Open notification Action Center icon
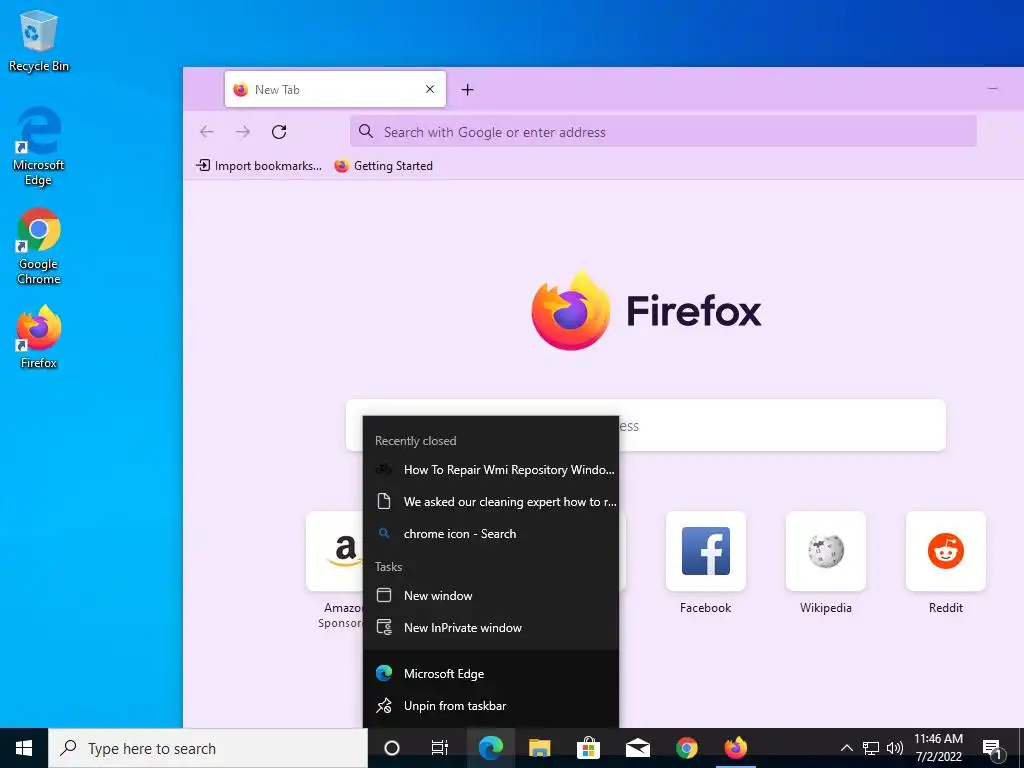The height and width of the screenshot is (768, 1024). 992,748
